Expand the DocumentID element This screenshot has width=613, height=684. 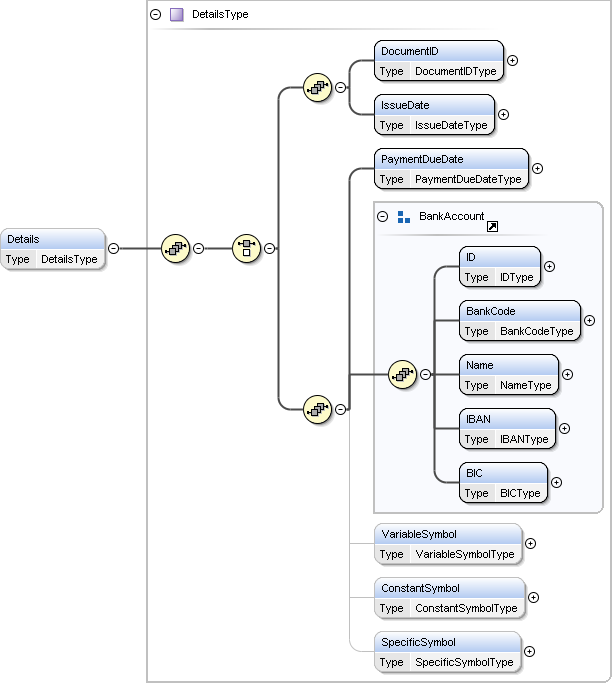click(x=512, y=61)
